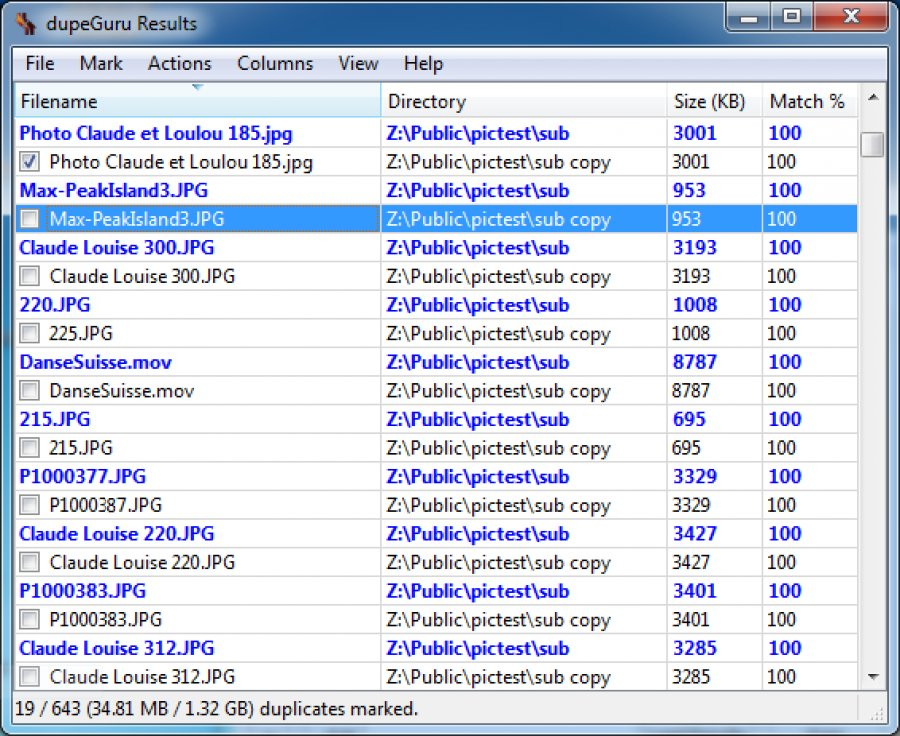Uncheck the Photo Claude et Loulou 185.jpg checkbox

[30, 162]
